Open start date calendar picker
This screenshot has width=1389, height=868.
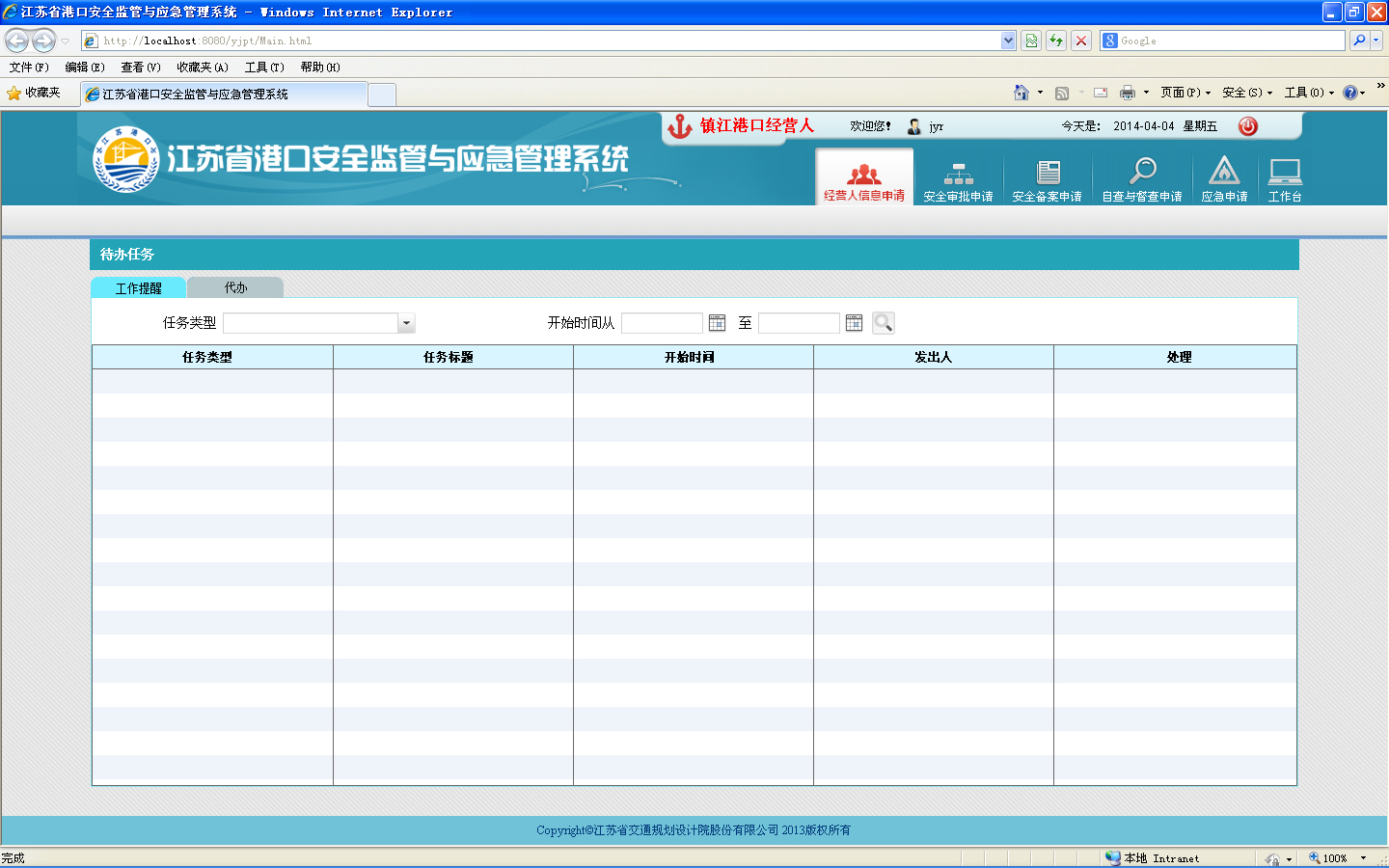coord(717,323)
